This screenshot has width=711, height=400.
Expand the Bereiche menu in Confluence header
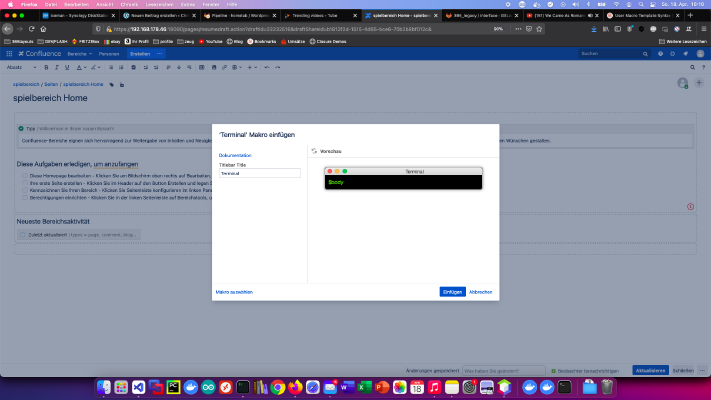click(79, 54)
